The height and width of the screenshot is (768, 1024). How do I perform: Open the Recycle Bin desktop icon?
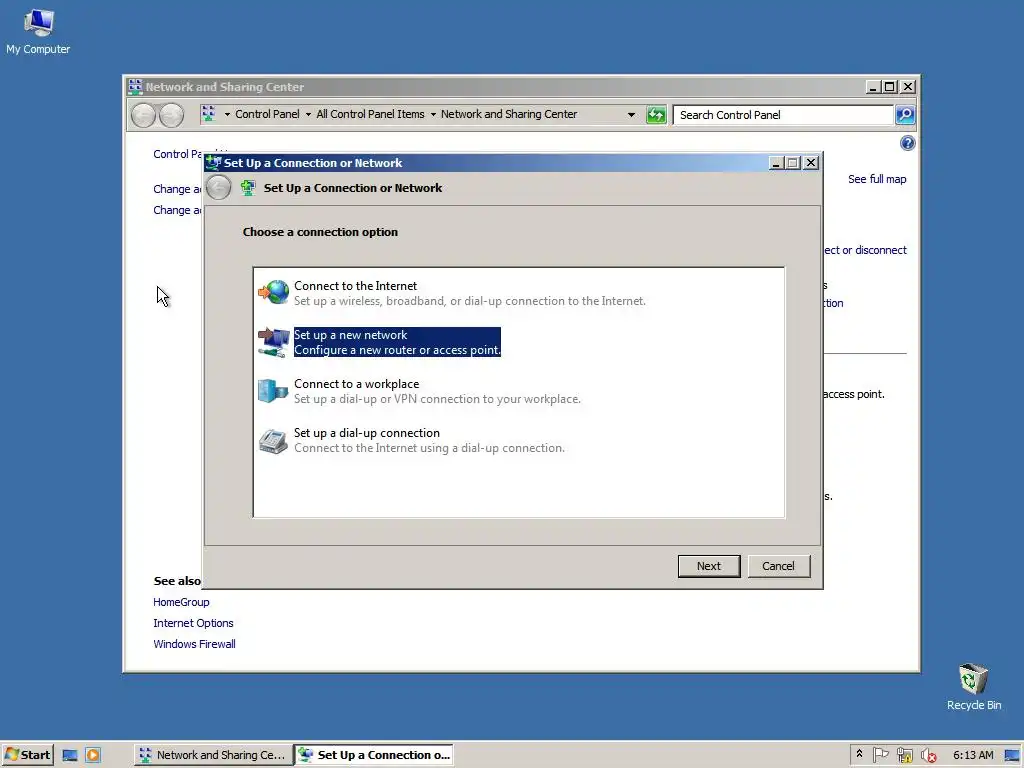point(973,686)
